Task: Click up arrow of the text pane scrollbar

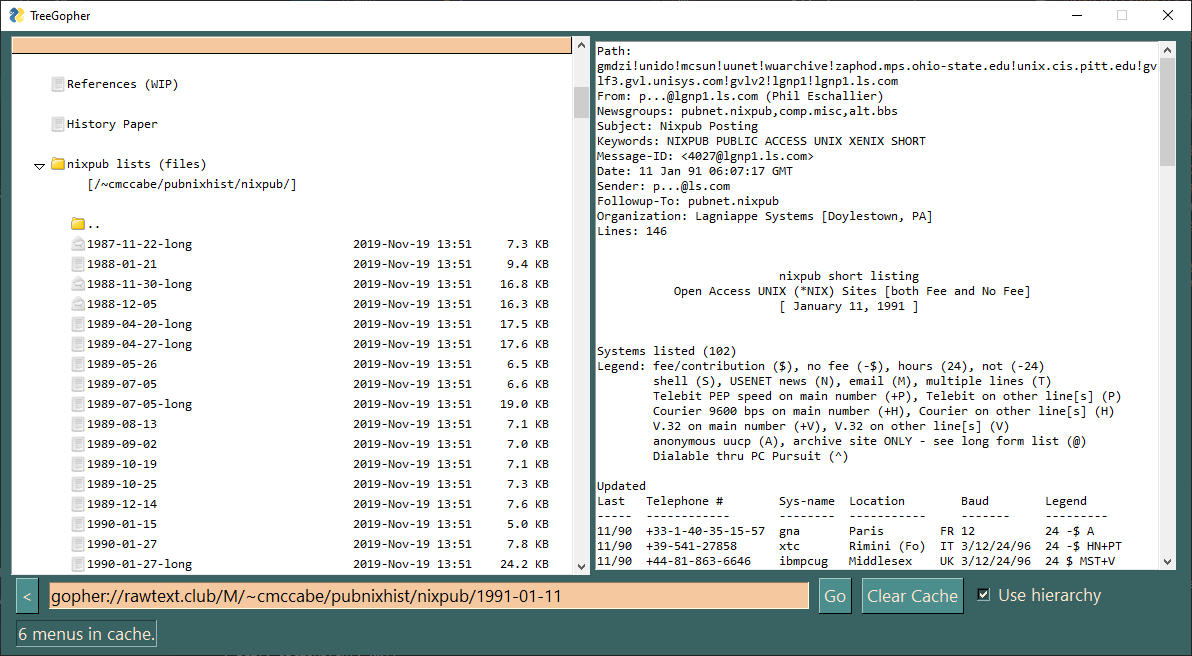Action: 1168,50
